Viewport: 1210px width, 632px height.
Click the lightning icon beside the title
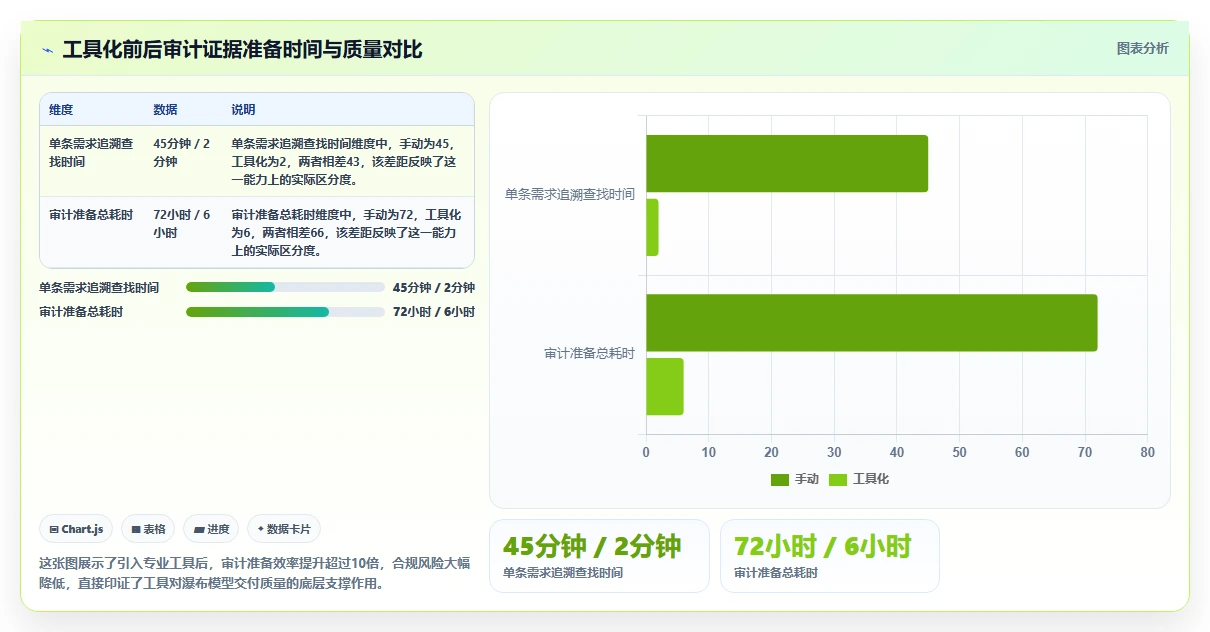click(48, 49)
